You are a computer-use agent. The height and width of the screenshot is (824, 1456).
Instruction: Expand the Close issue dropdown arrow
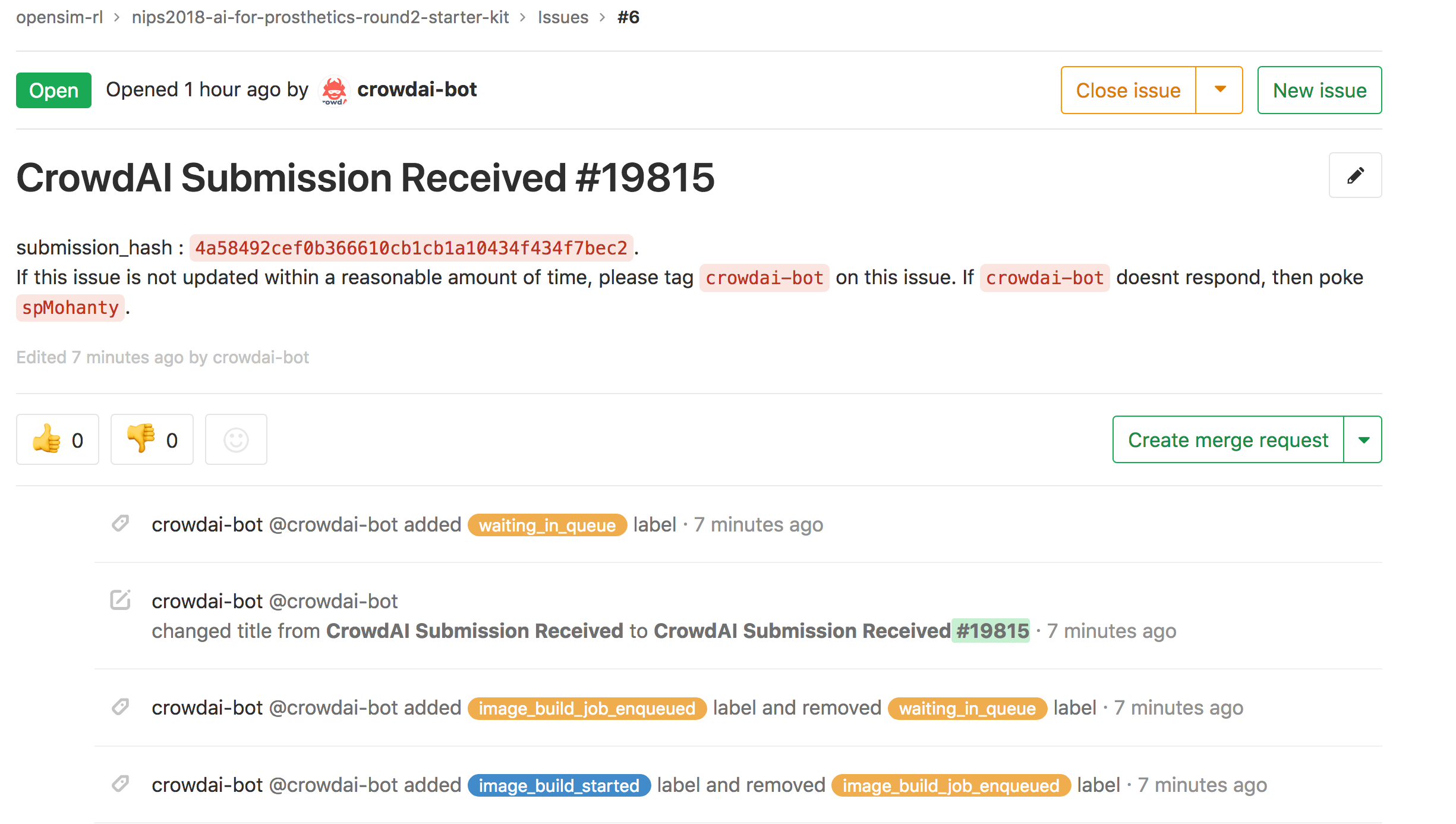[x=1219, y=90]
